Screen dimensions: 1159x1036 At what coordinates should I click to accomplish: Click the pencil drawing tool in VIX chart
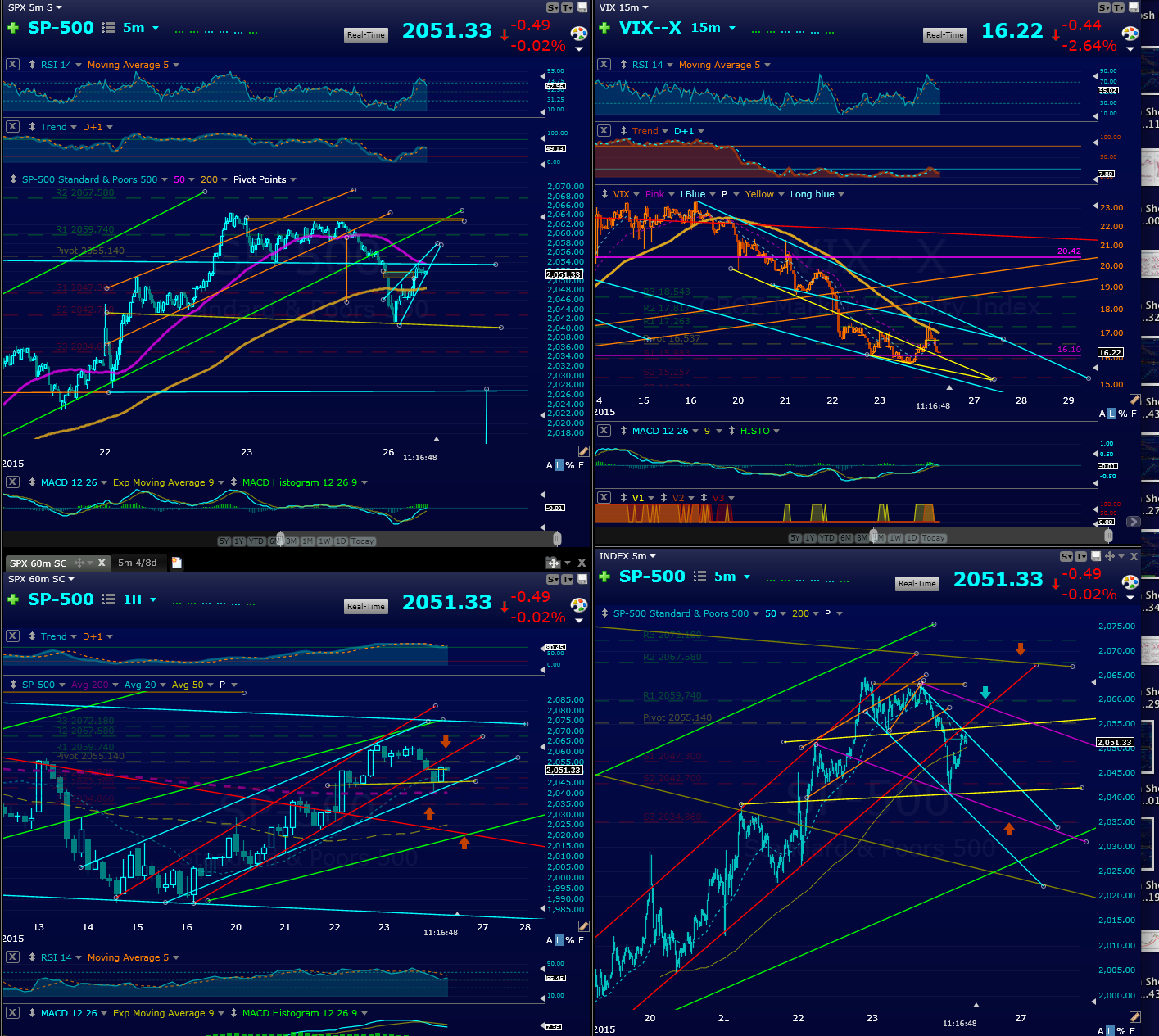coord(1134,400)
